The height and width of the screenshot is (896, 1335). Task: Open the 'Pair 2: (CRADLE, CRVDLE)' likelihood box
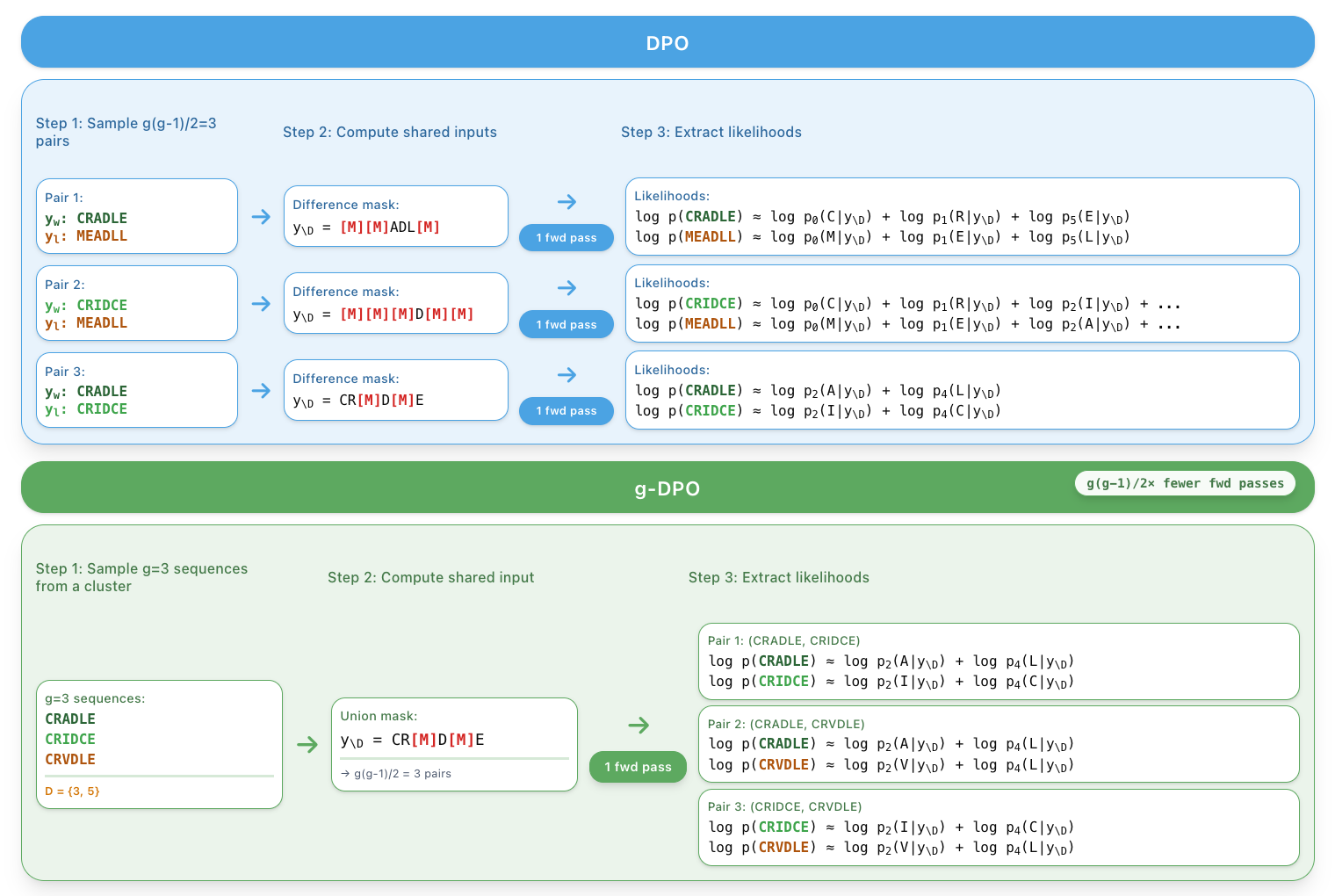tap(998, 744)
